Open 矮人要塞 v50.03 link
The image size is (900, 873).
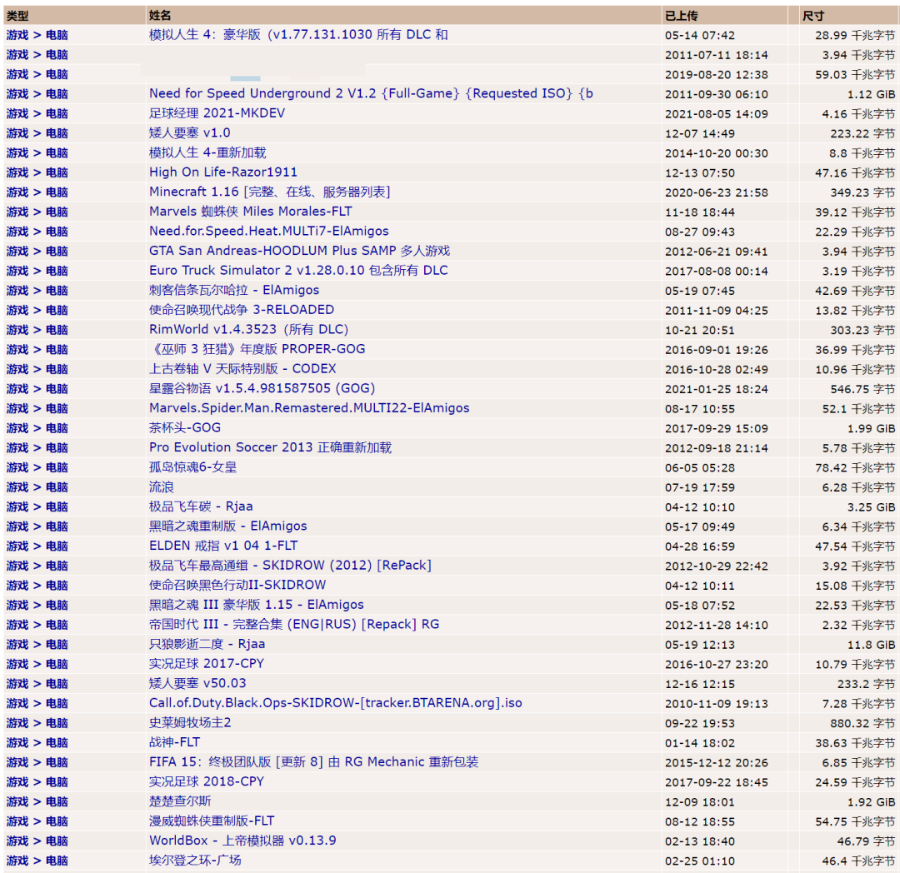tap(197, 683)
